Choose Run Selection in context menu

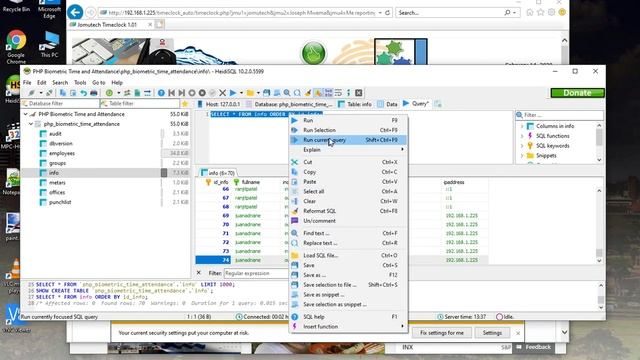point(348,130)
